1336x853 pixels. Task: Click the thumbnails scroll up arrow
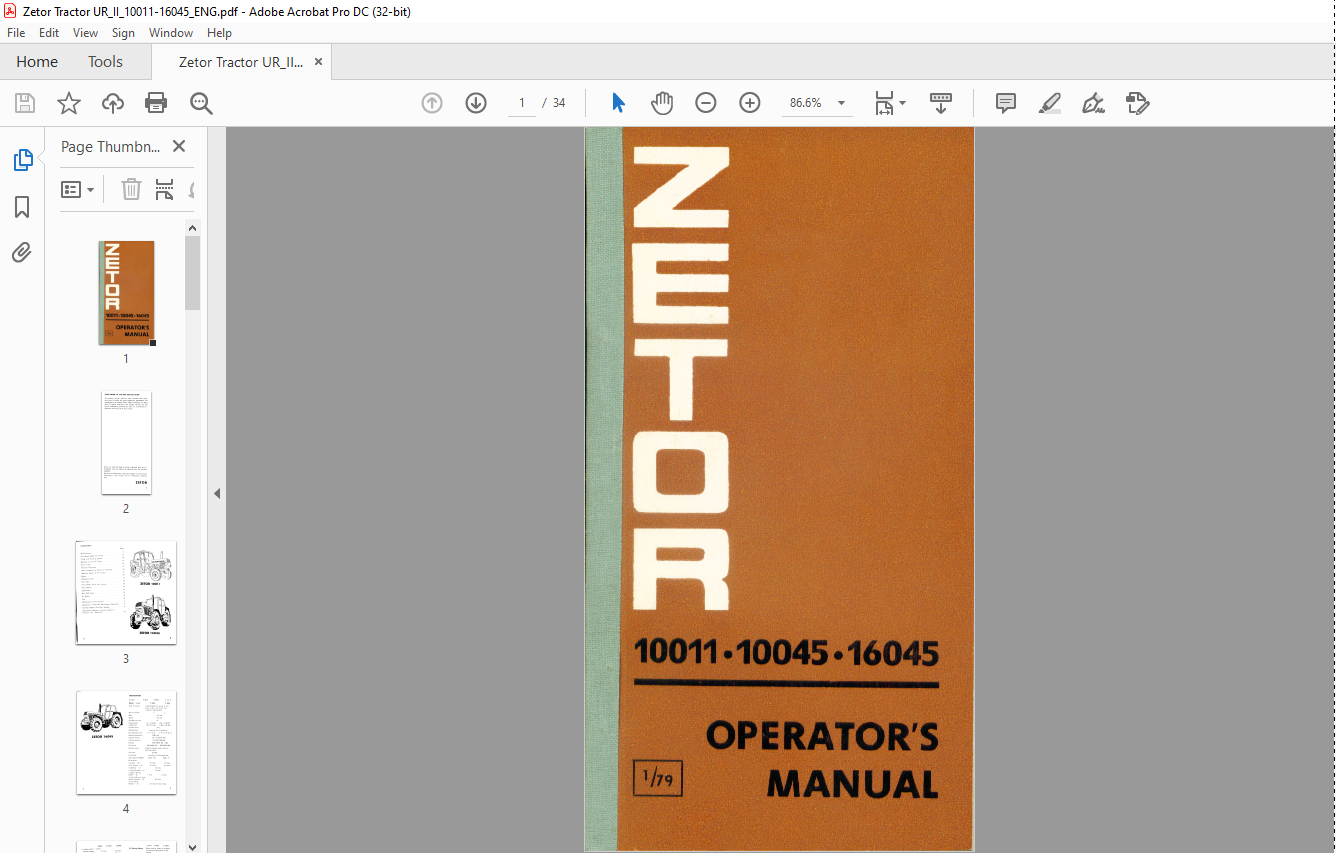[x=193, y=228]
